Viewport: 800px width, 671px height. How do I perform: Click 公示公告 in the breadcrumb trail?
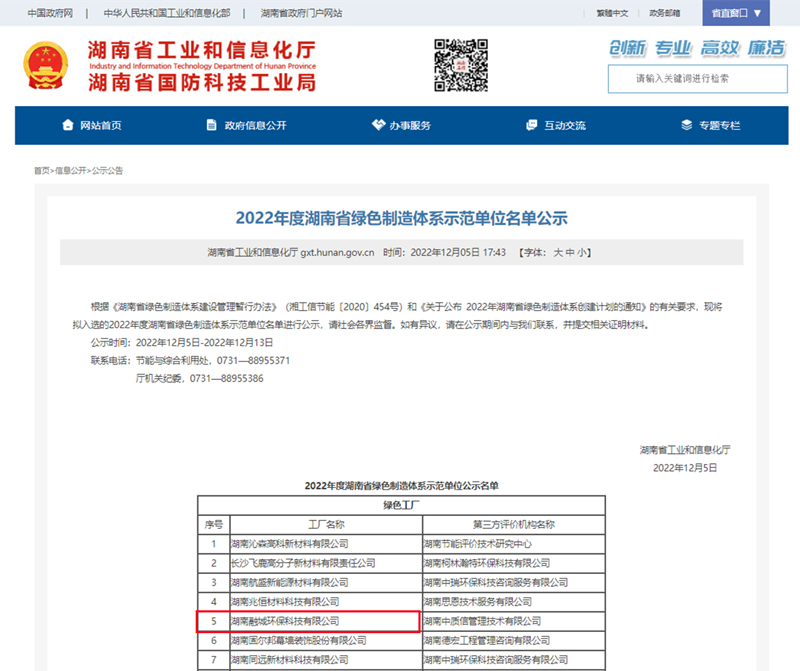pos(107,170)
